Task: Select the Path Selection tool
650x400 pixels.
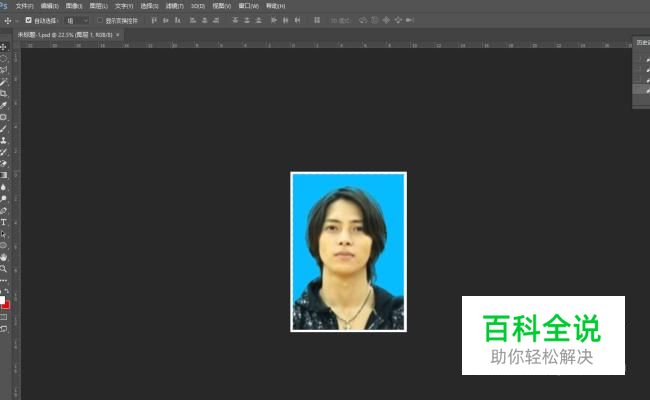Action: (x=3, y=234)
